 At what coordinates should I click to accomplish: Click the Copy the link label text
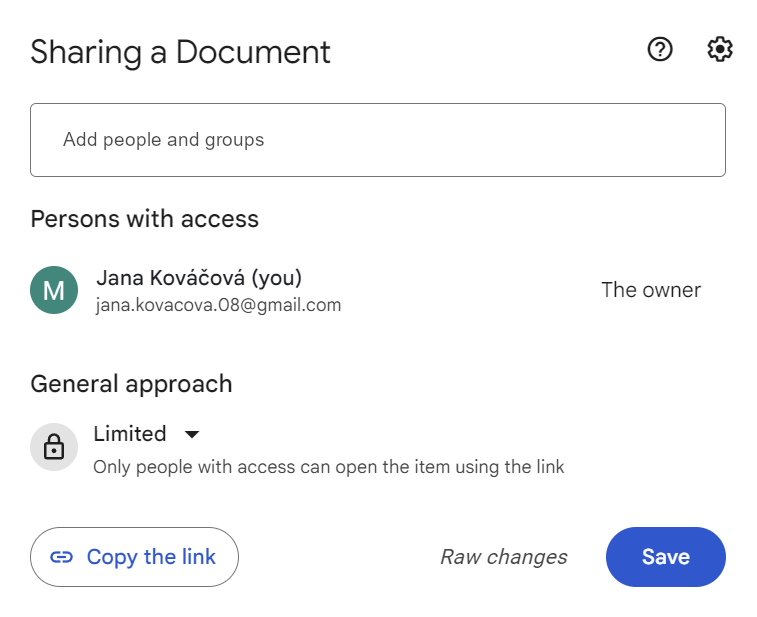pyautogui.click(x=151, y=557)
